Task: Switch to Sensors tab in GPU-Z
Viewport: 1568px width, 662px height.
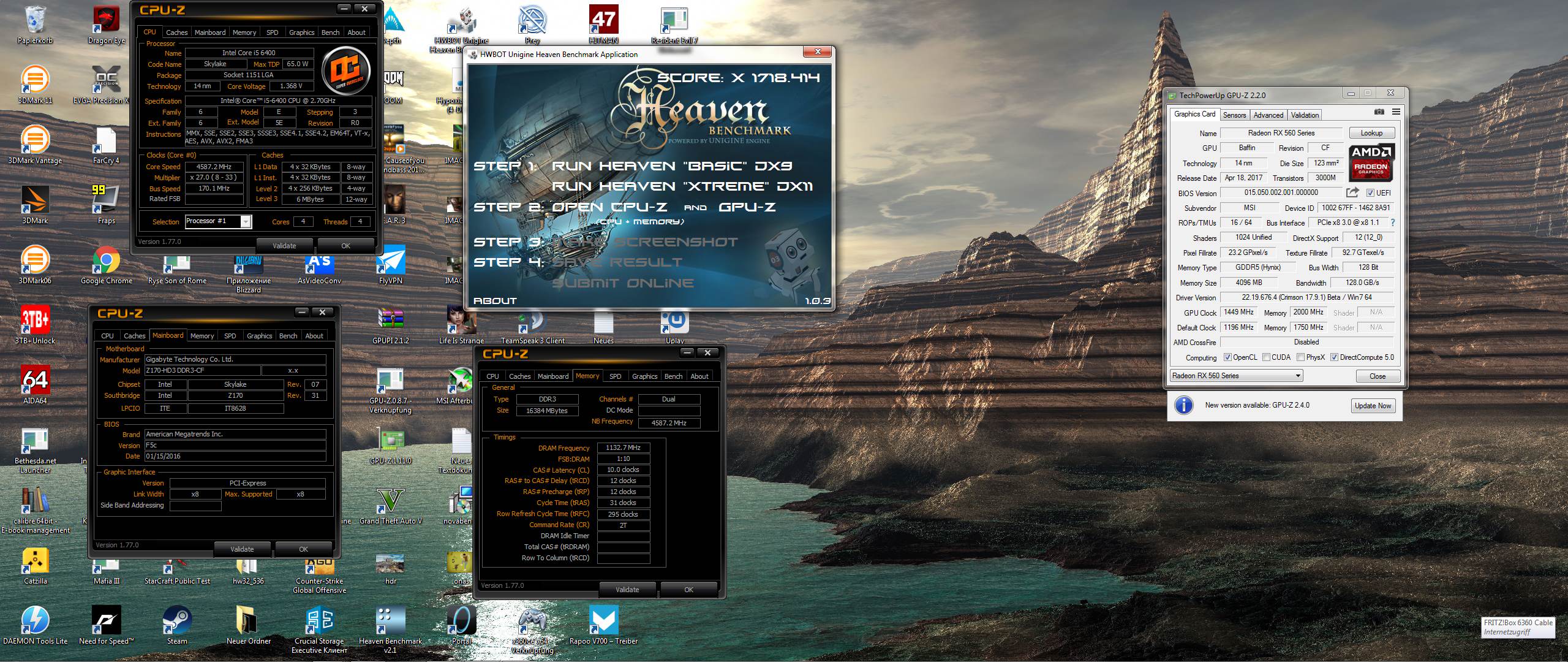Action: point(1234,115)
